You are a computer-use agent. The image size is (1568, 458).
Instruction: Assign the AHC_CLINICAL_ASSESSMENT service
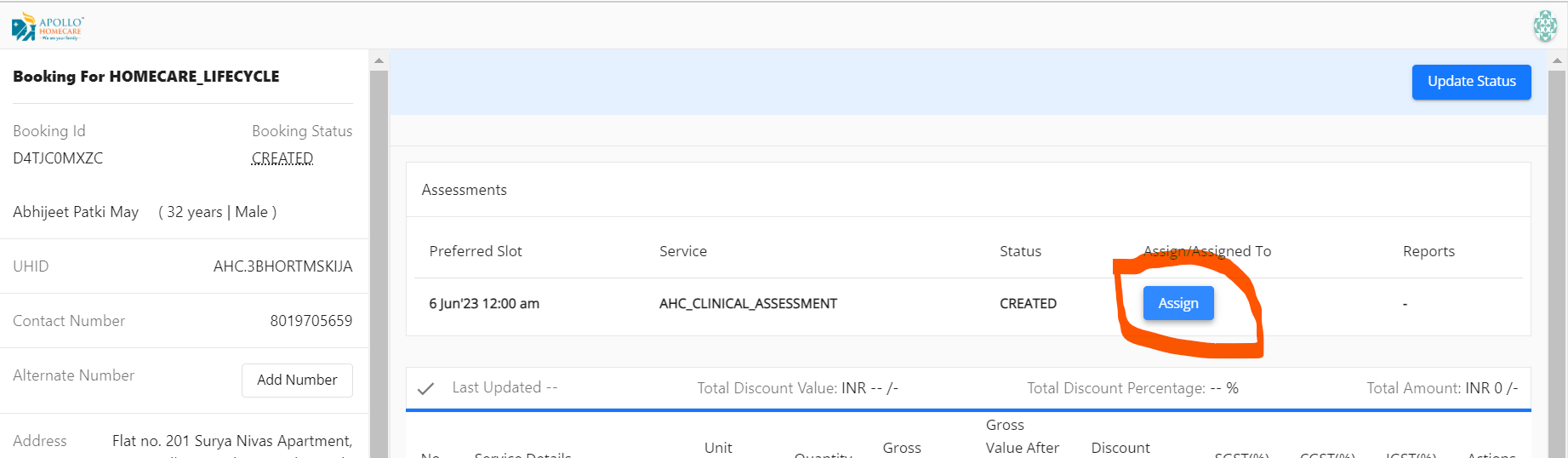click(x=1177, y=303)
